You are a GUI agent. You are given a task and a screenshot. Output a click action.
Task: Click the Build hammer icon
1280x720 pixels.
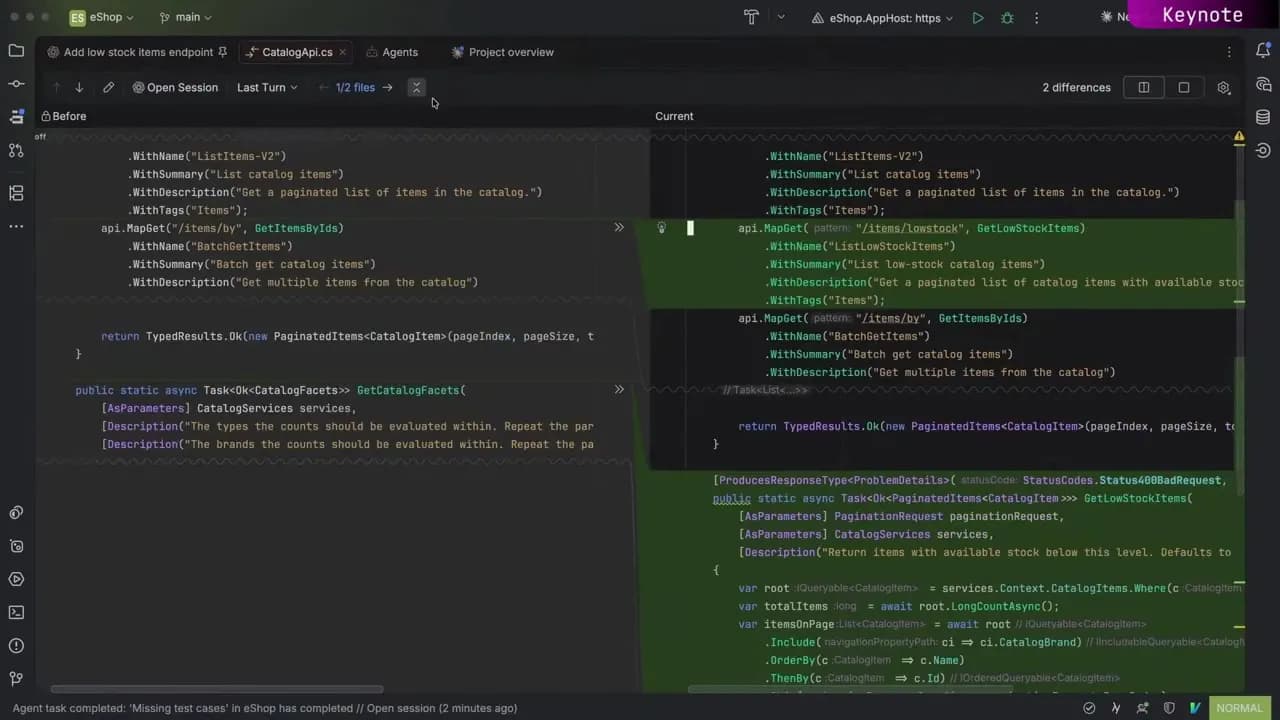(751, 17)
